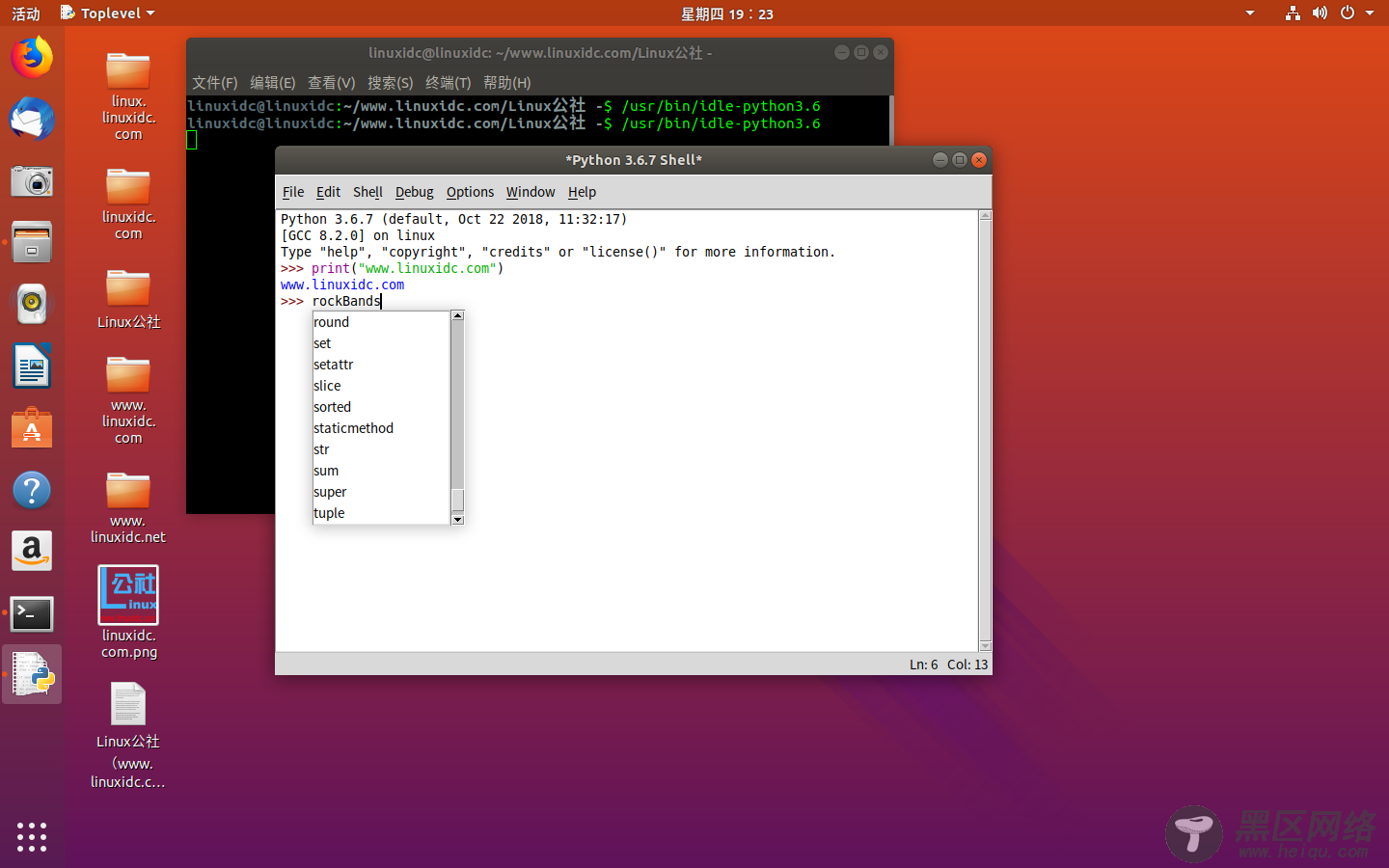Open the Help icon in dock

[32, 490]
